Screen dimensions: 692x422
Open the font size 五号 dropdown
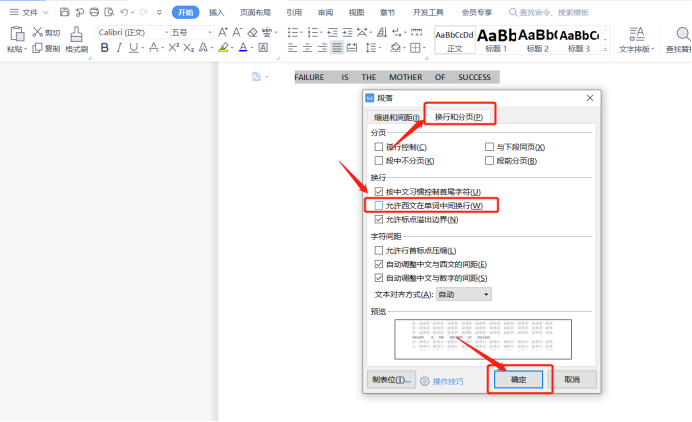[x=210, y=32]
